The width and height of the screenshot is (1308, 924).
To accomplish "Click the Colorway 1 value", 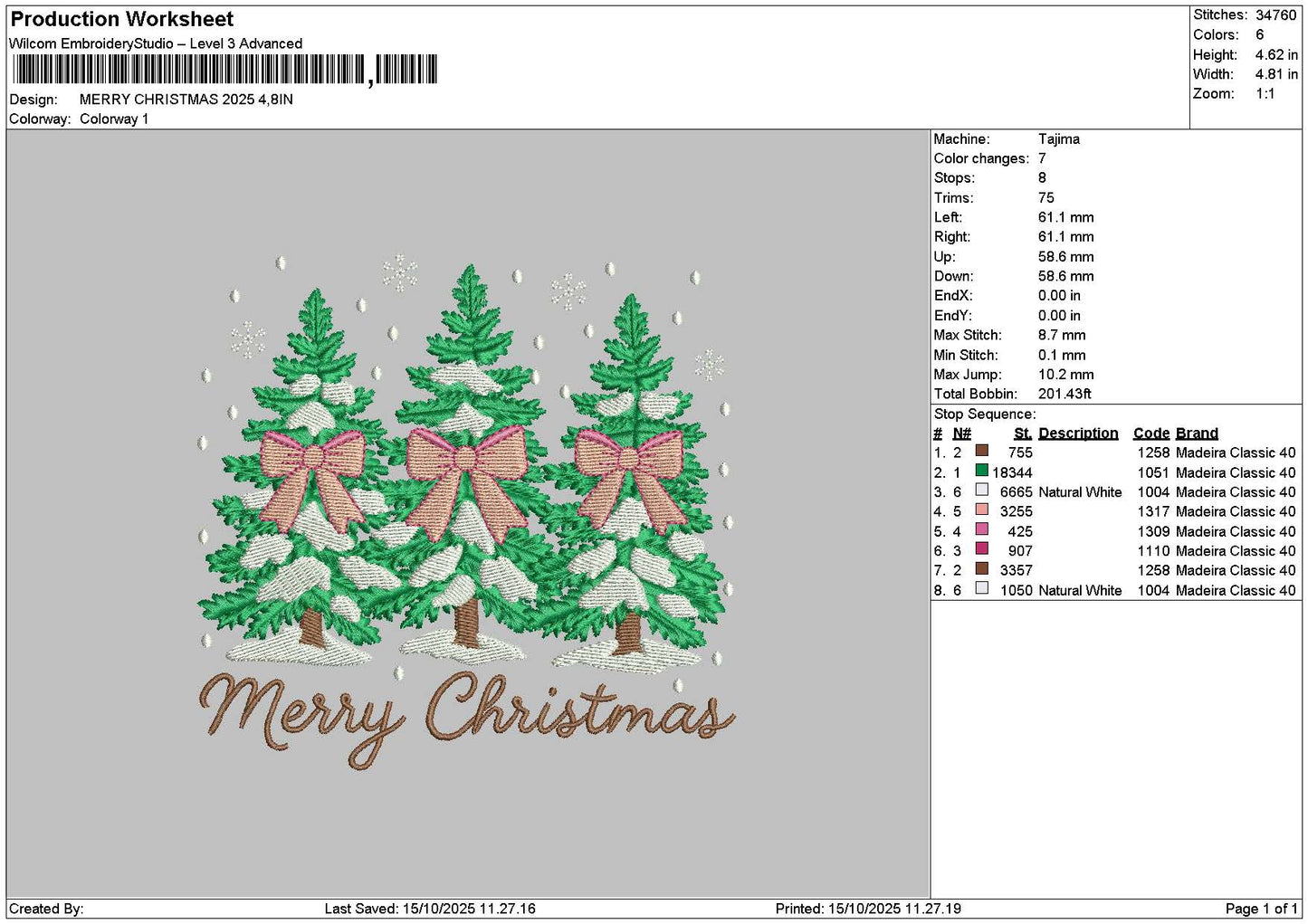I will (x=114, y=119).
